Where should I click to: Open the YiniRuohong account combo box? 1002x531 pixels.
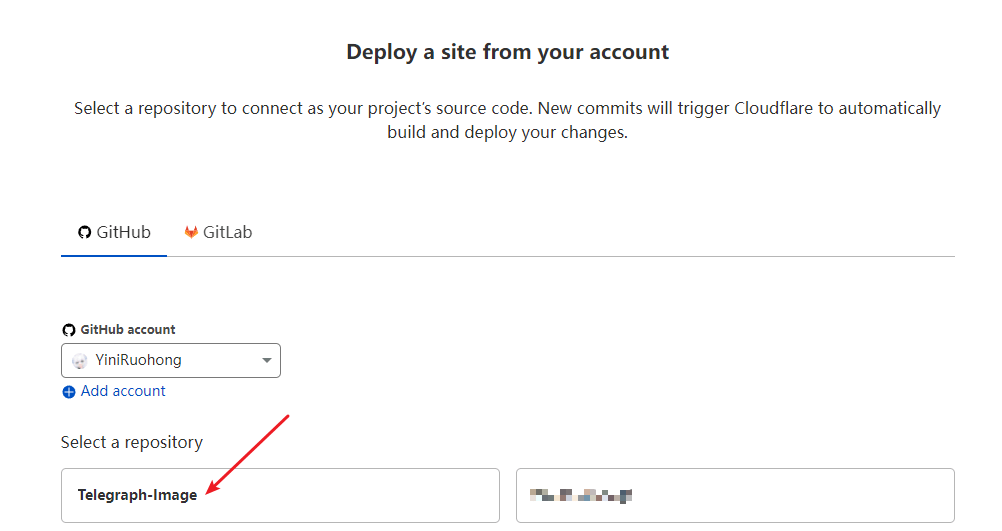pyautogui.click(x=170, y=361)
